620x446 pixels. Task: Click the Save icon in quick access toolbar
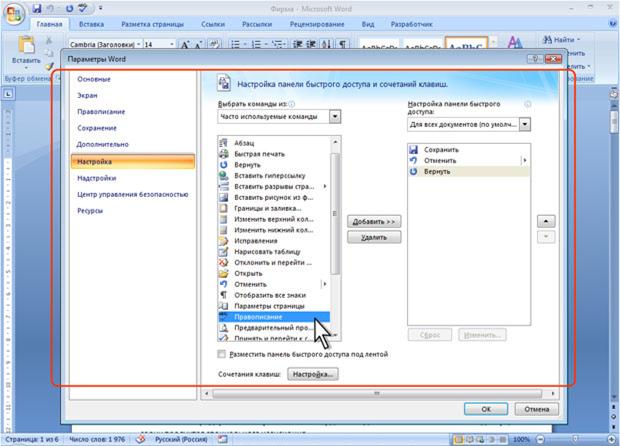[37, 8]
